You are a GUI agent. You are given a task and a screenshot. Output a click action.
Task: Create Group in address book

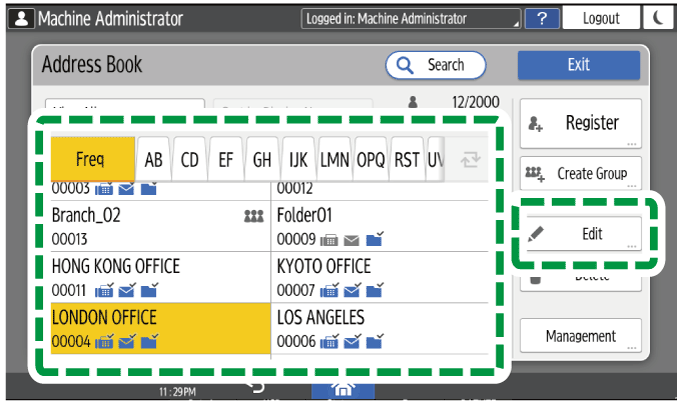click(580, 173)
